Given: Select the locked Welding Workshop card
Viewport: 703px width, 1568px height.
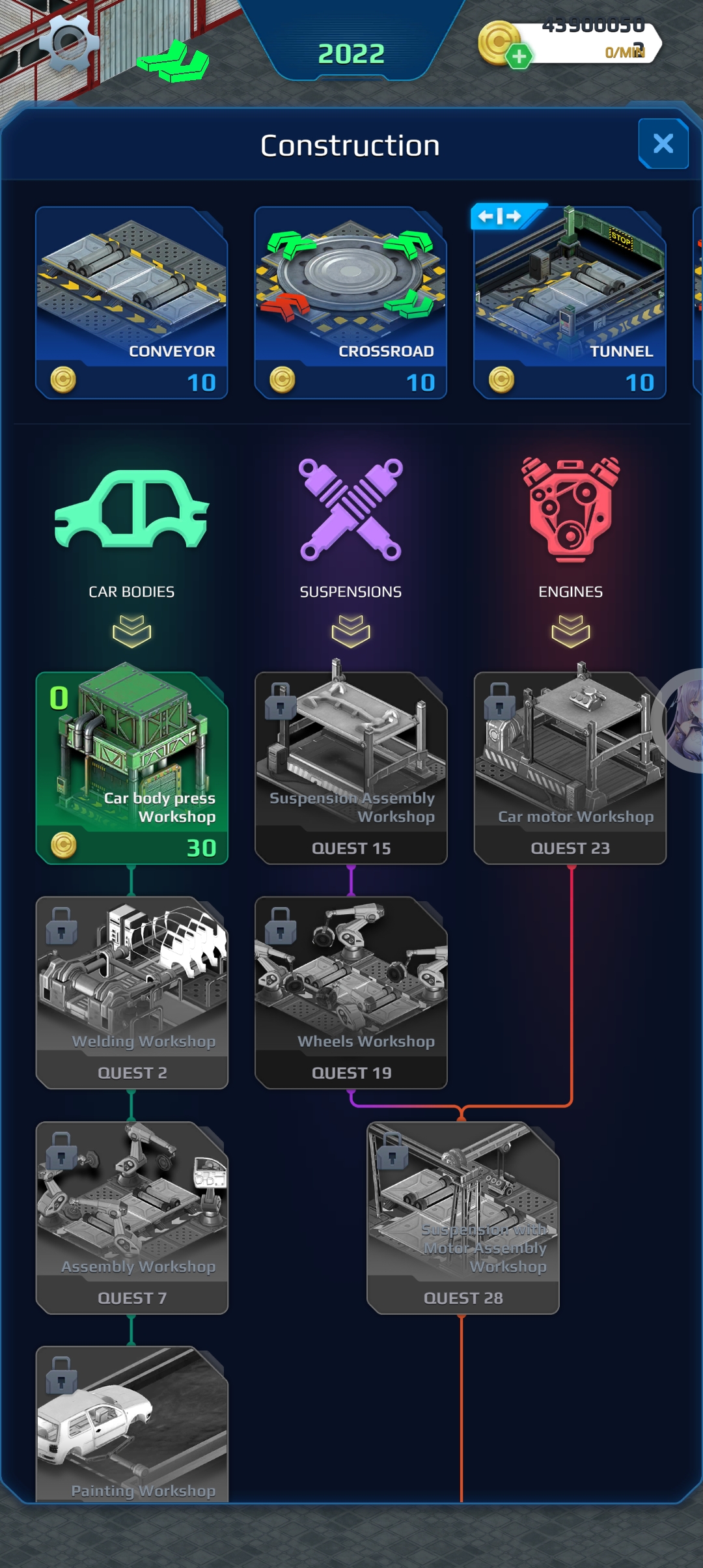Looking at the screenshot, I should coord(132,992).
